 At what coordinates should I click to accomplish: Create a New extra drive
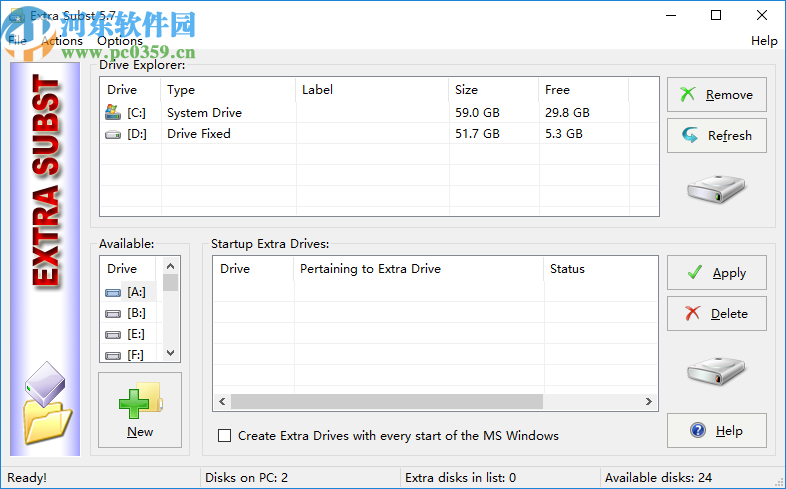(x=140, y=410)
